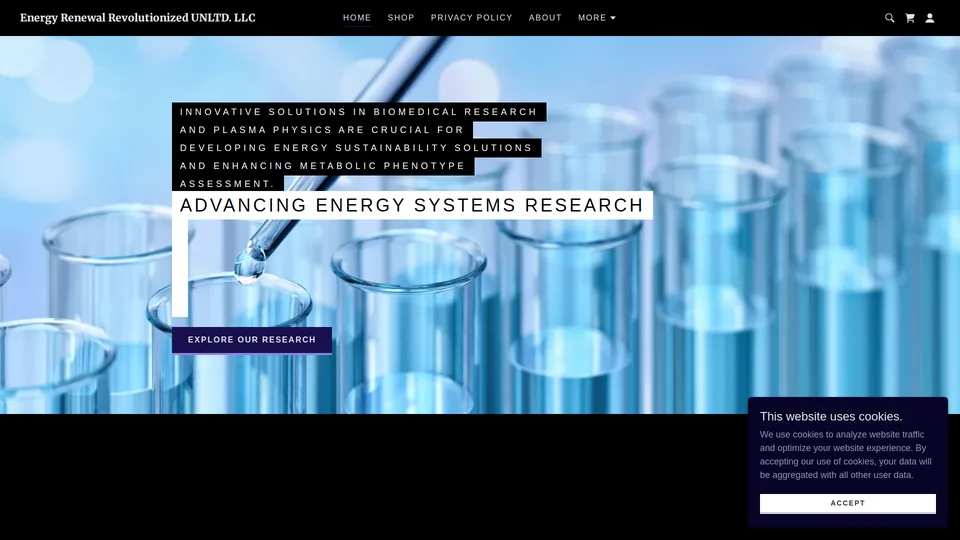Open the SHOP menu item

[401, 18]
